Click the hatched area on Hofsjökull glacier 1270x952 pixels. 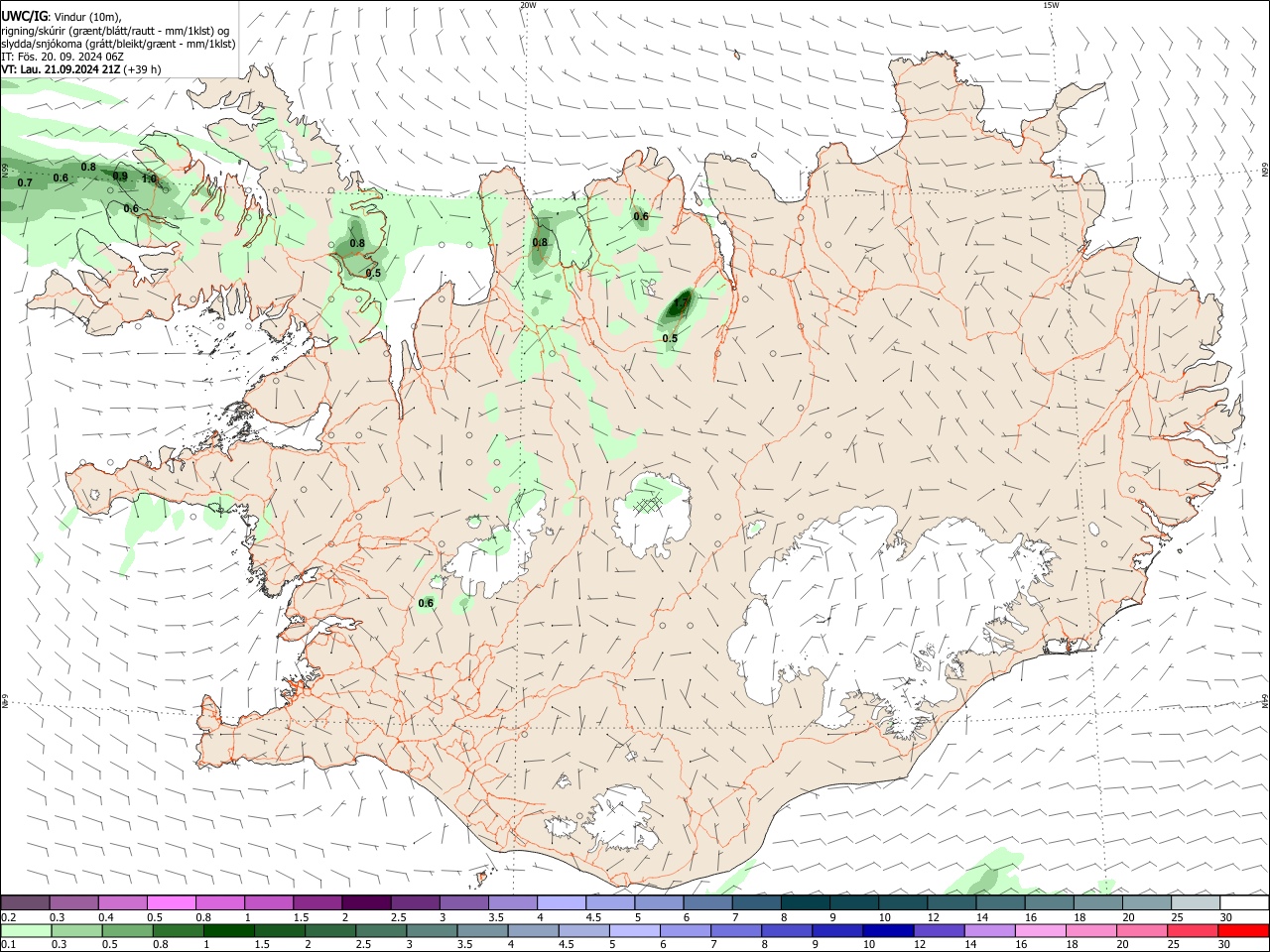pos(648,504)
